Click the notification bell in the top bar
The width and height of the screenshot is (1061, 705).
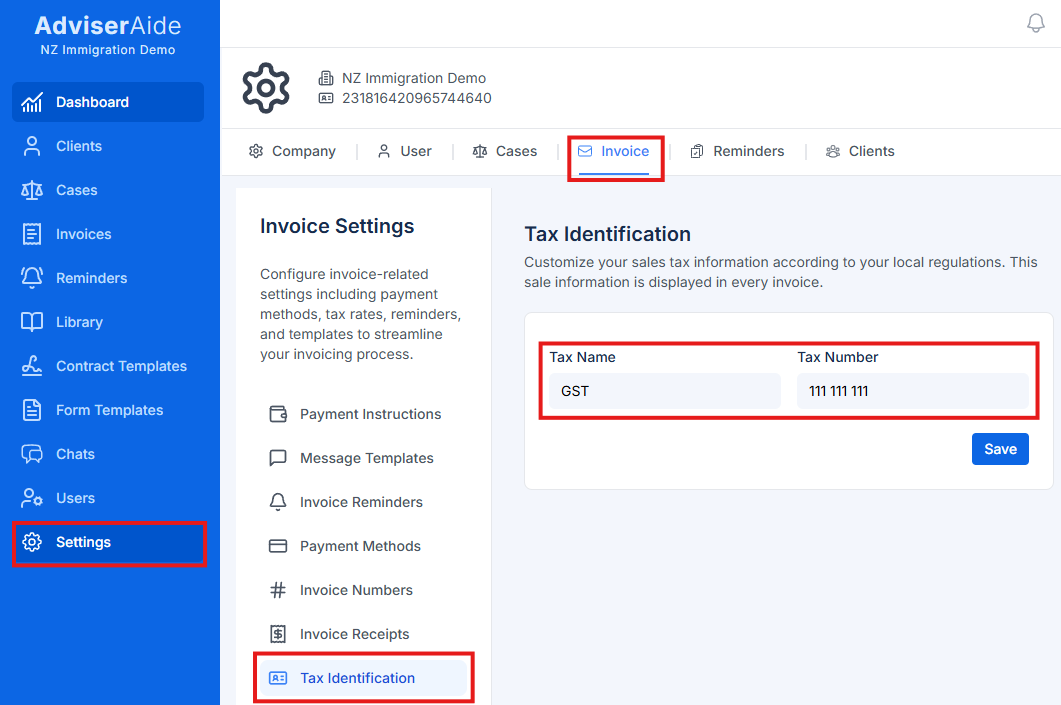[1036, 22]
